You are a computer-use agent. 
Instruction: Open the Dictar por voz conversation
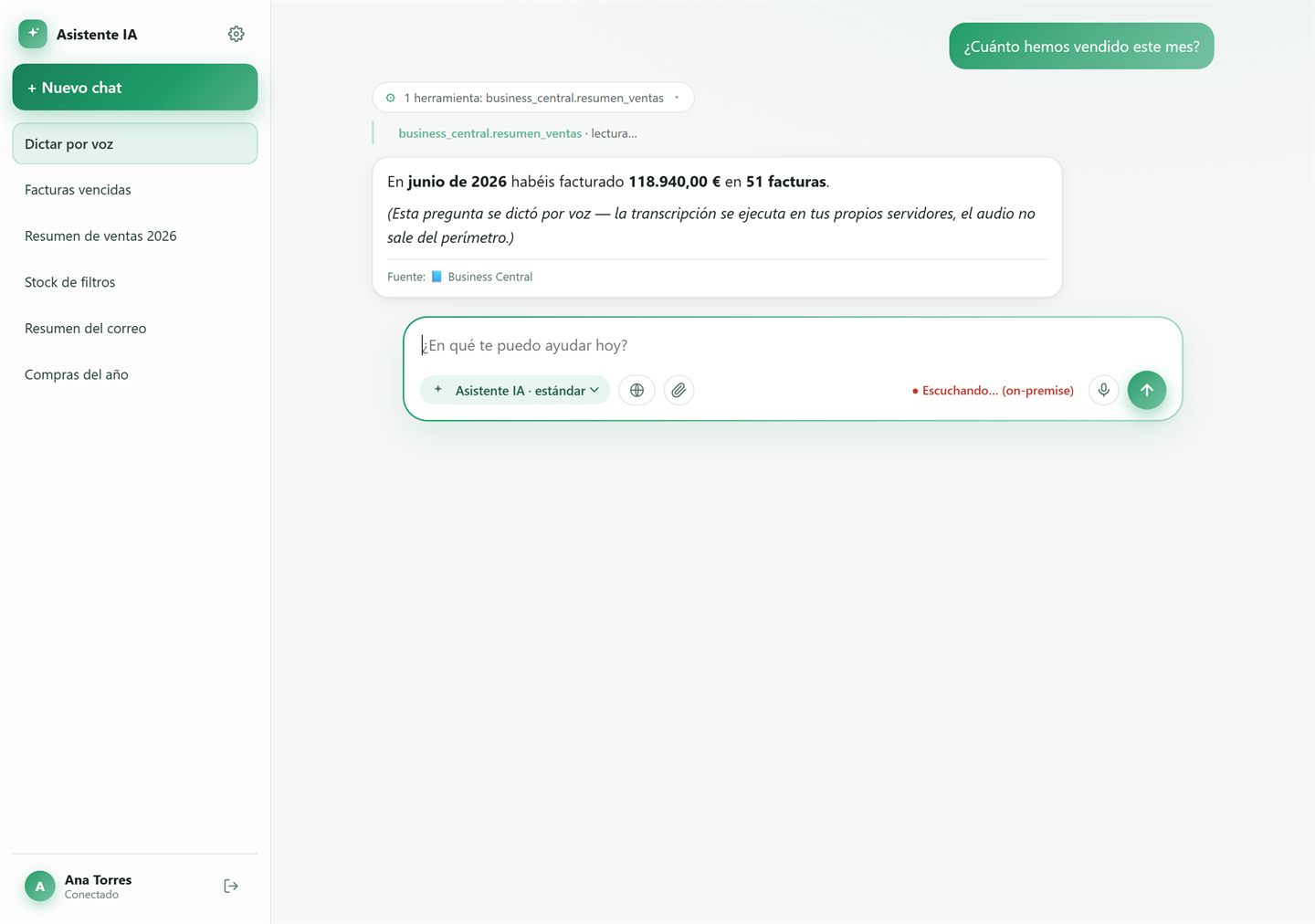(135, 144)
